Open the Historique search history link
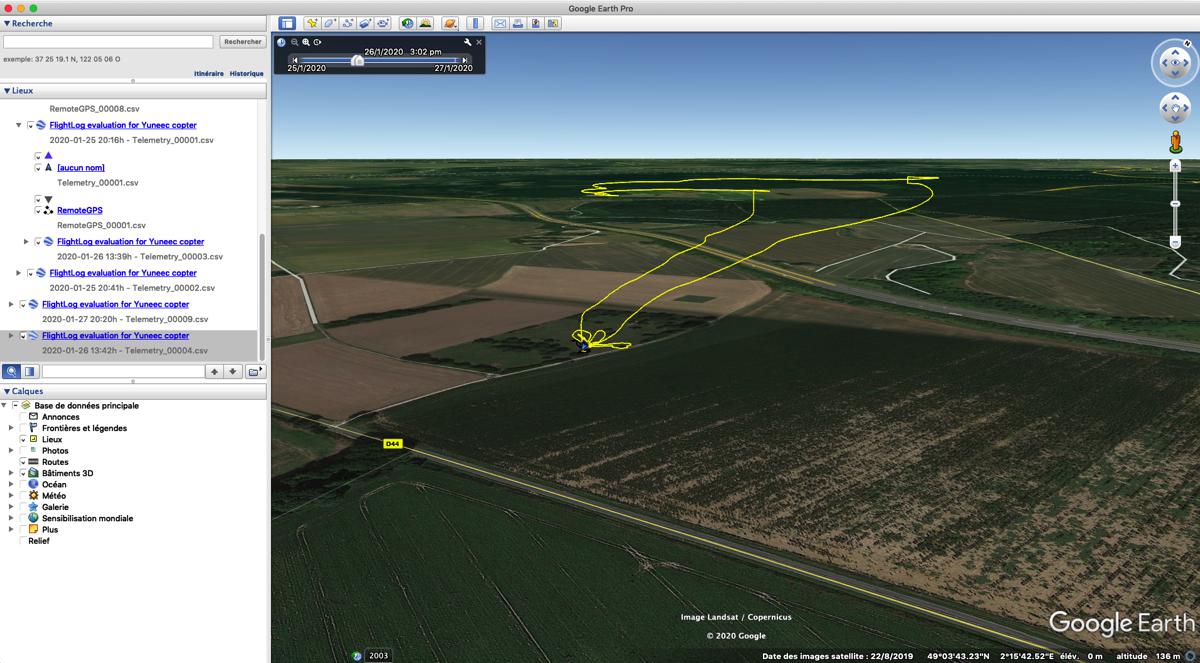 click(x=247, y=74)
